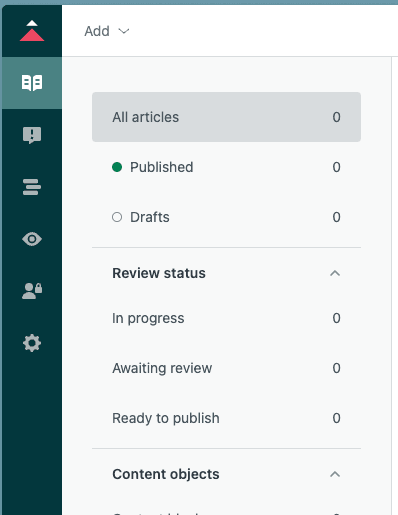Image resolution: width=398 pixels, height=515 pixels.
Task: Click the Published count 0
Action: [336, 167]
